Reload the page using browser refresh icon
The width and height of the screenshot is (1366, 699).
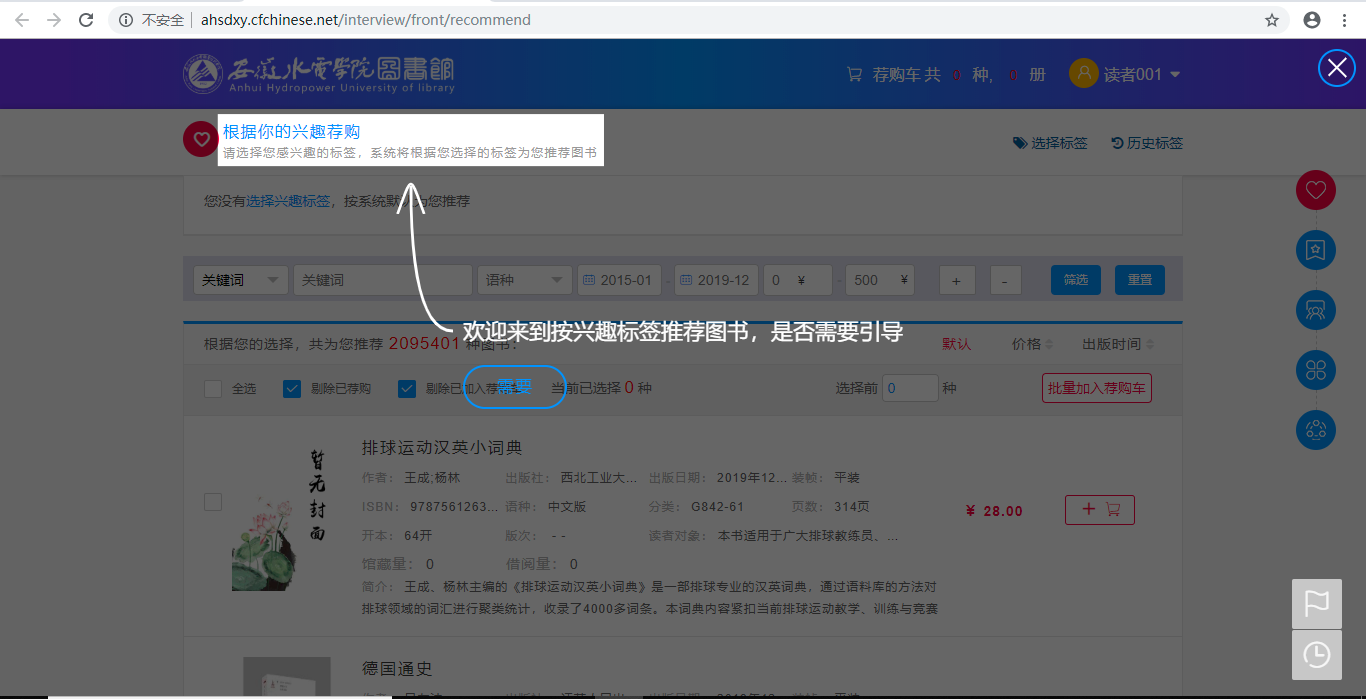[x=86, y=20]
